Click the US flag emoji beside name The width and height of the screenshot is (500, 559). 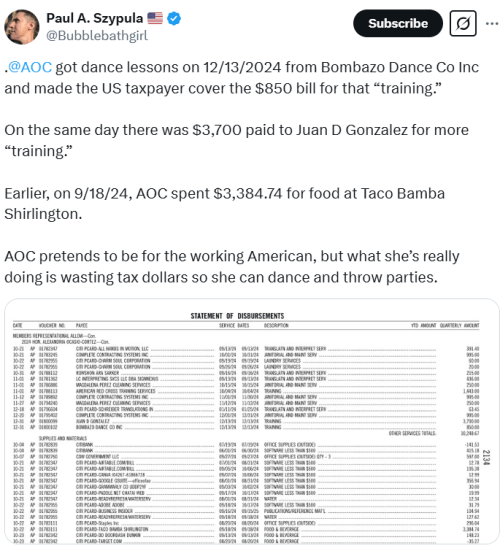(155, 18)
